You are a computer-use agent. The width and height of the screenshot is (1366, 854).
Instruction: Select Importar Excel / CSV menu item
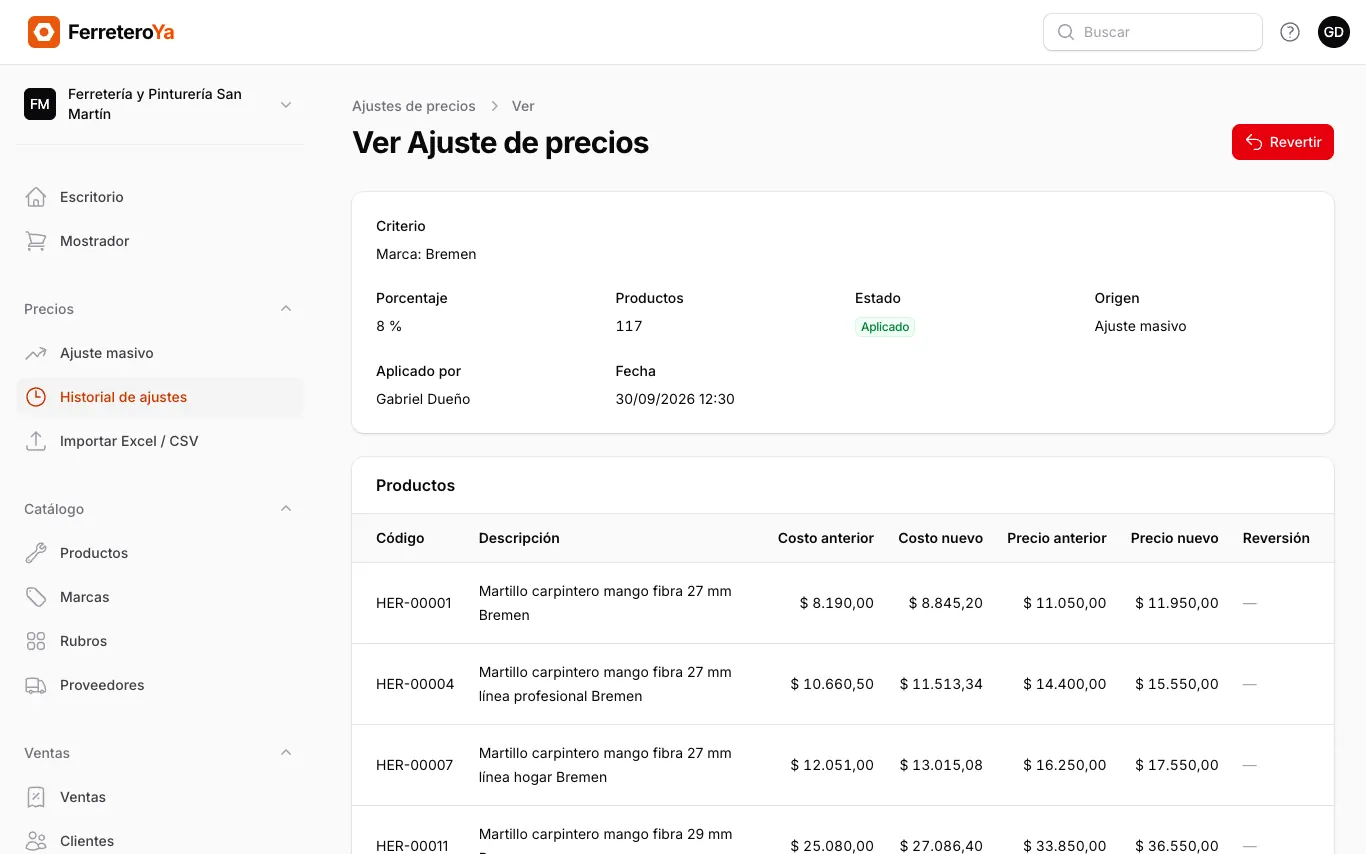point(160,441)
